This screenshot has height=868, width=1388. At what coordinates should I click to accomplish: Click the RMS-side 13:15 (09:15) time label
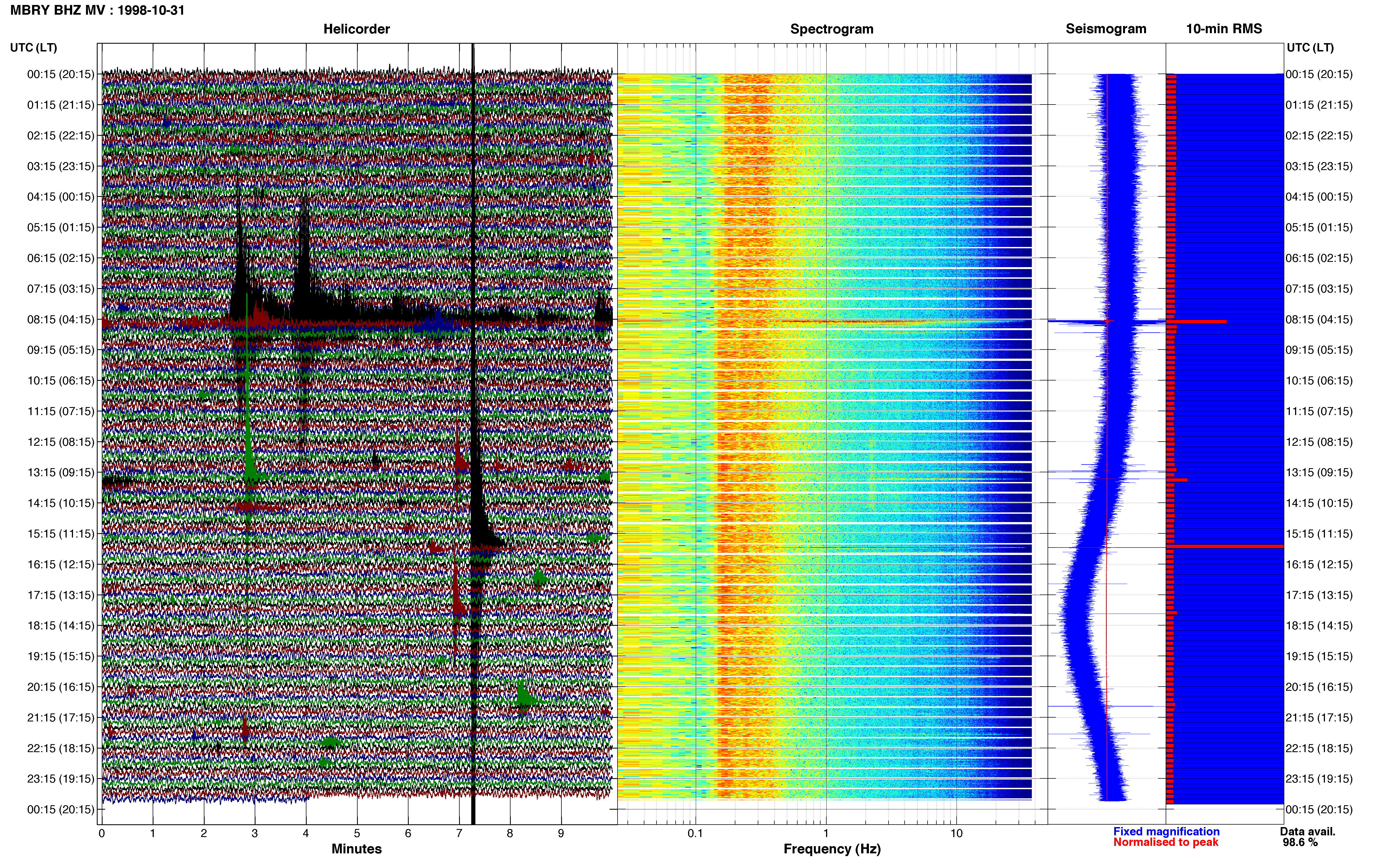tap(1319, 473)
